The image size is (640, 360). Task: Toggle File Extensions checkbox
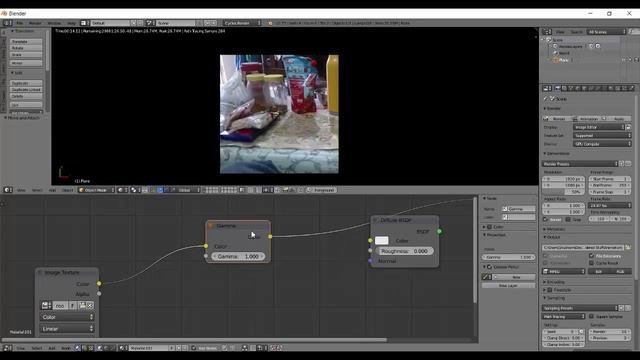(591, 256)
